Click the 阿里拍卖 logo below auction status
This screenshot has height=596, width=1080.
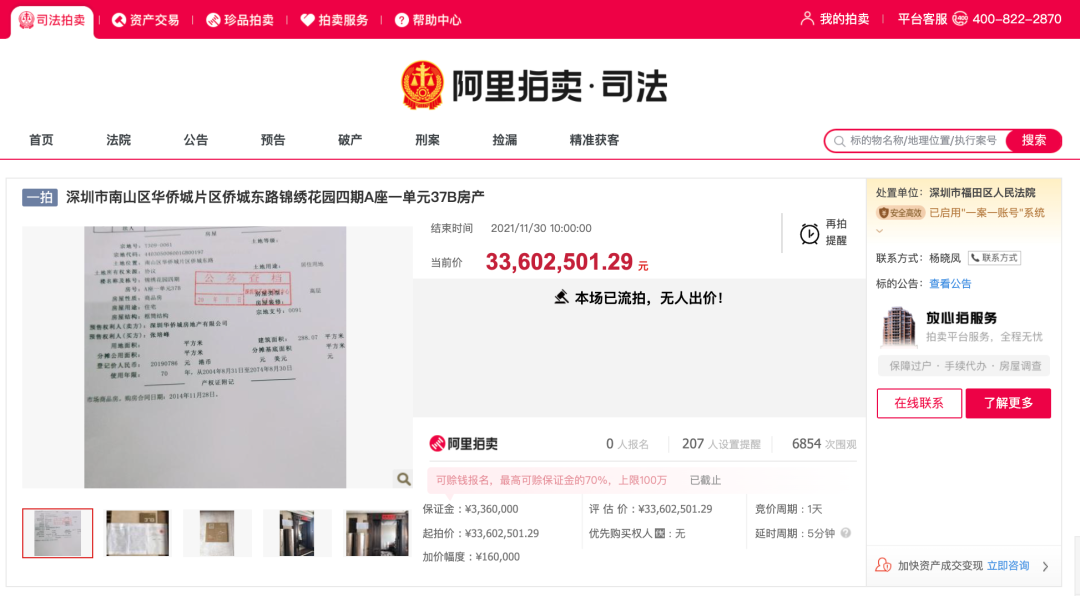tap(463, 444)
